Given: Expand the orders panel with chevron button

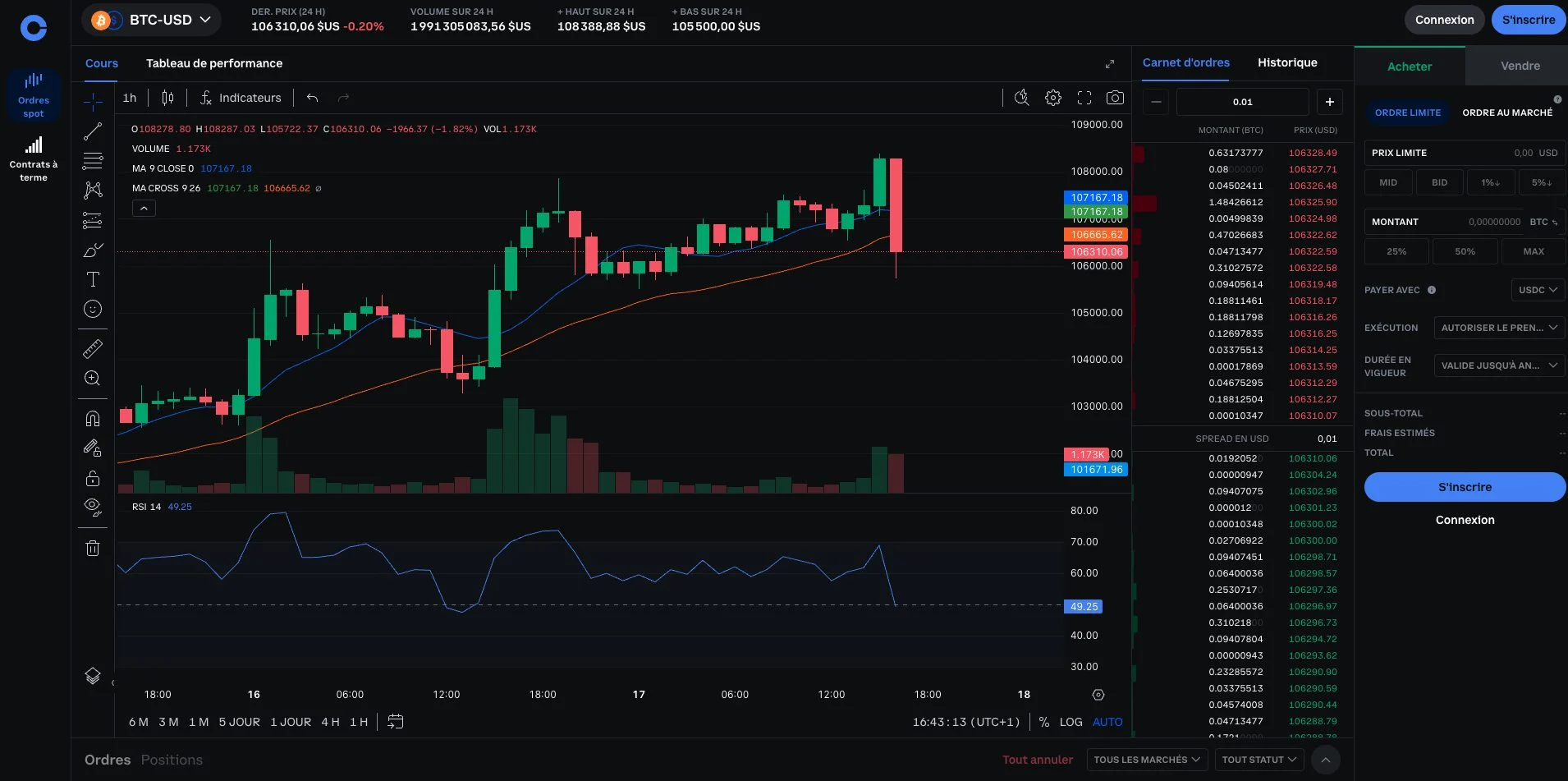Looking at the screenshot, I should [1326, 760].
